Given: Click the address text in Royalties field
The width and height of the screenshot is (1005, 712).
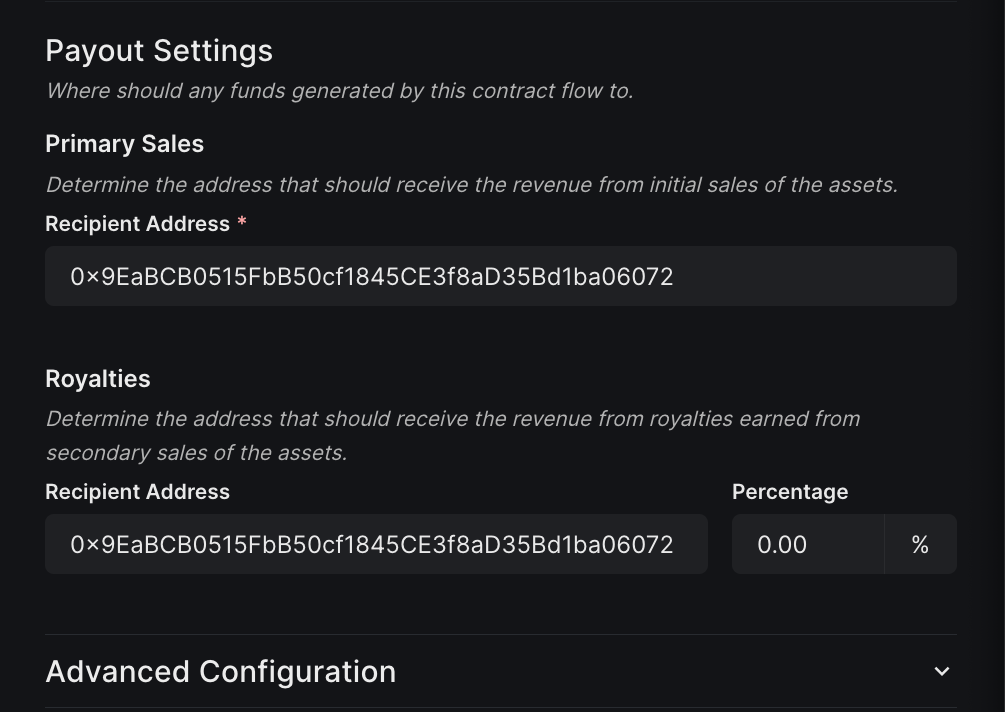Looking at the screenshot, I should pos(371,544).
